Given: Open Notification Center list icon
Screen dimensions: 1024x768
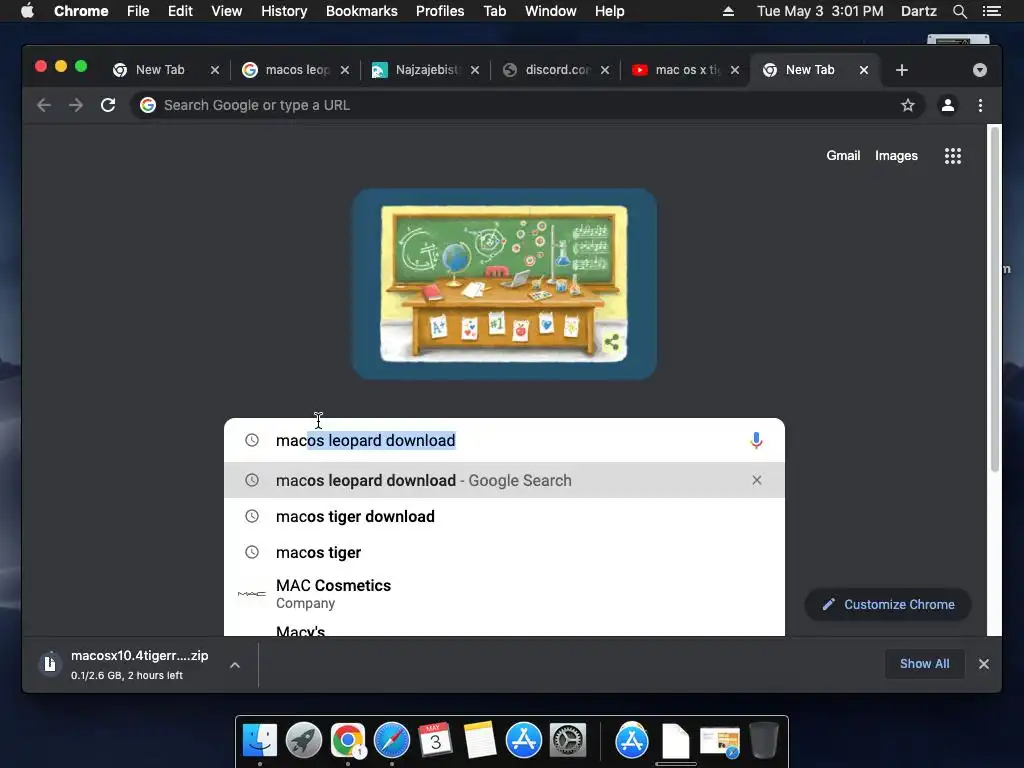Looking at the screenshot, I should (991, 11).
